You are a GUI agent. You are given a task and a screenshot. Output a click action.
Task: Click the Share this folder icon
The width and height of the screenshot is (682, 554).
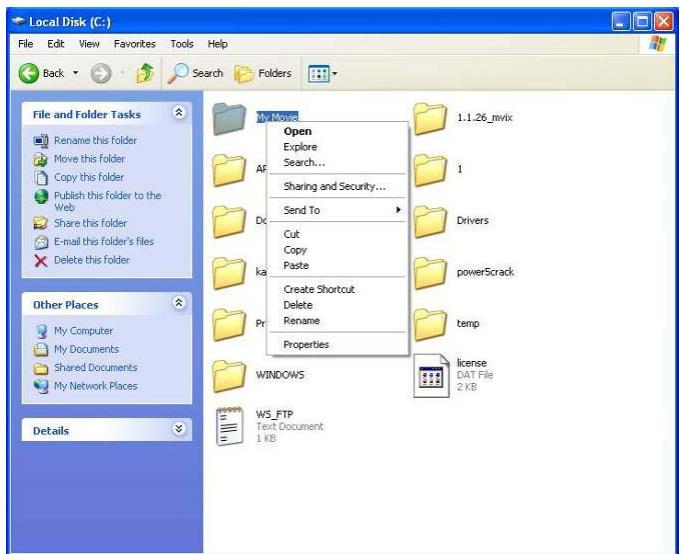41,223
